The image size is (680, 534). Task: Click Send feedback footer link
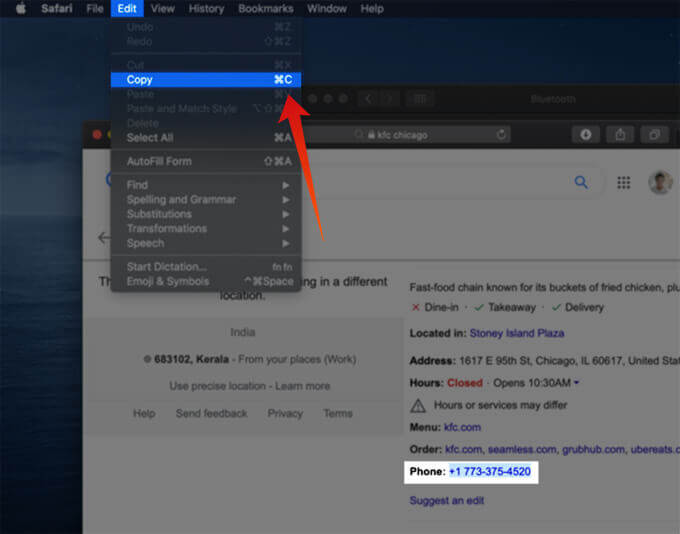click(212, 413)
